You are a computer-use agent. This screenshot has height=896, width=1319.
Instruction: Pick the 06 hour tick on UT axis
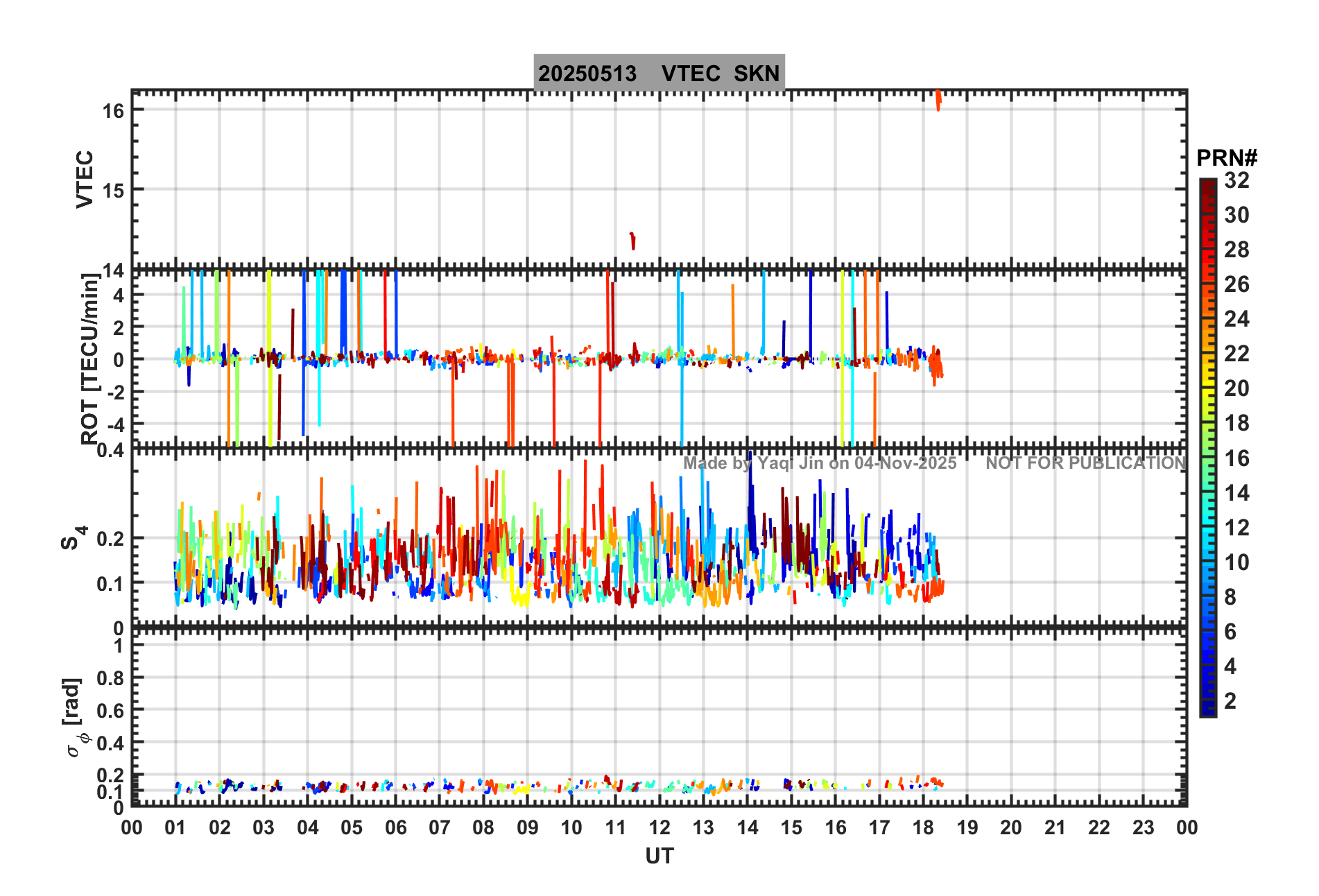[395, 827]
